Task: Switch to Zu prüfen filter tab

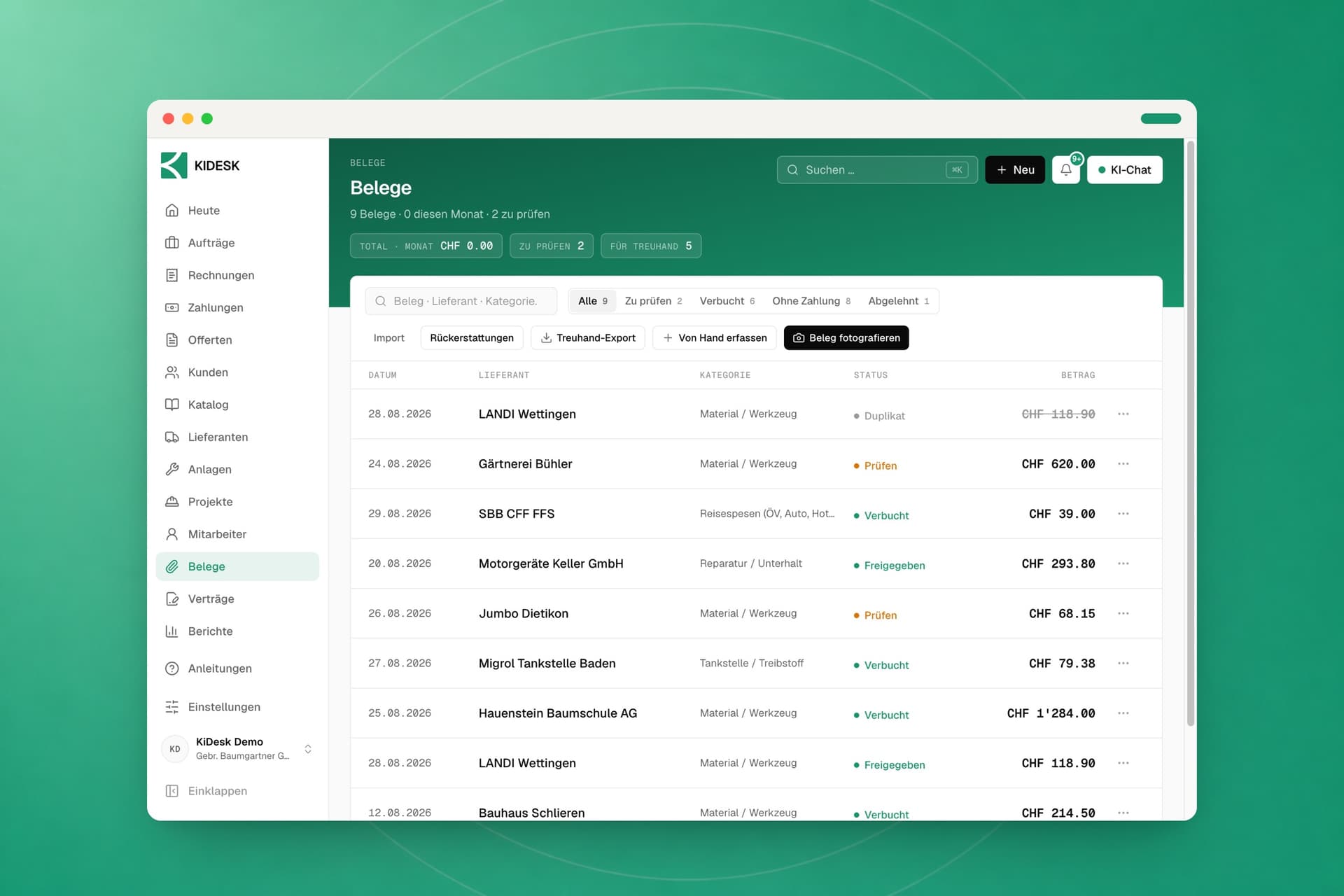Action: (x=653, y=301)
